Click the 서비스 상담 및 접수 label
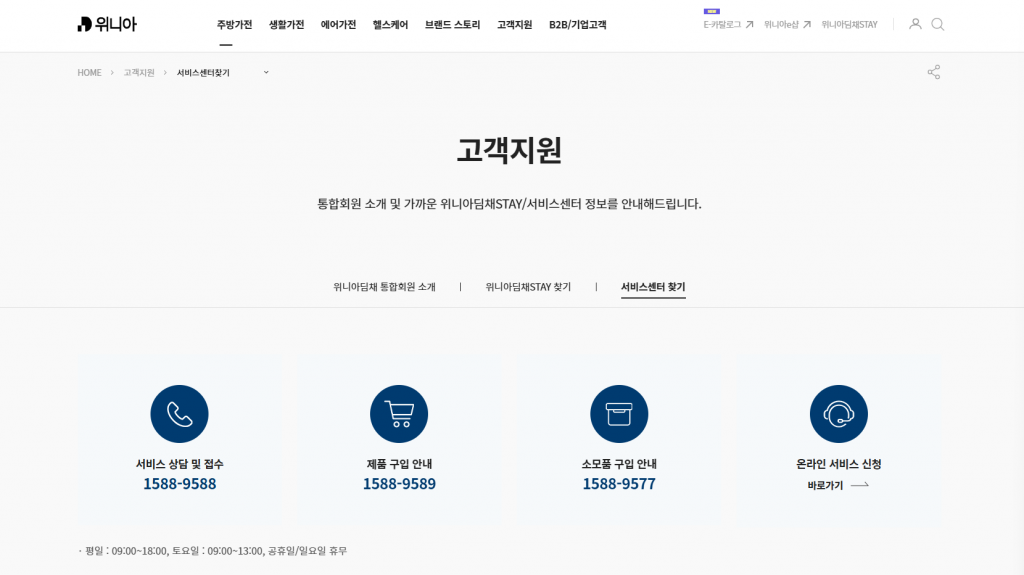 point(180,464)
